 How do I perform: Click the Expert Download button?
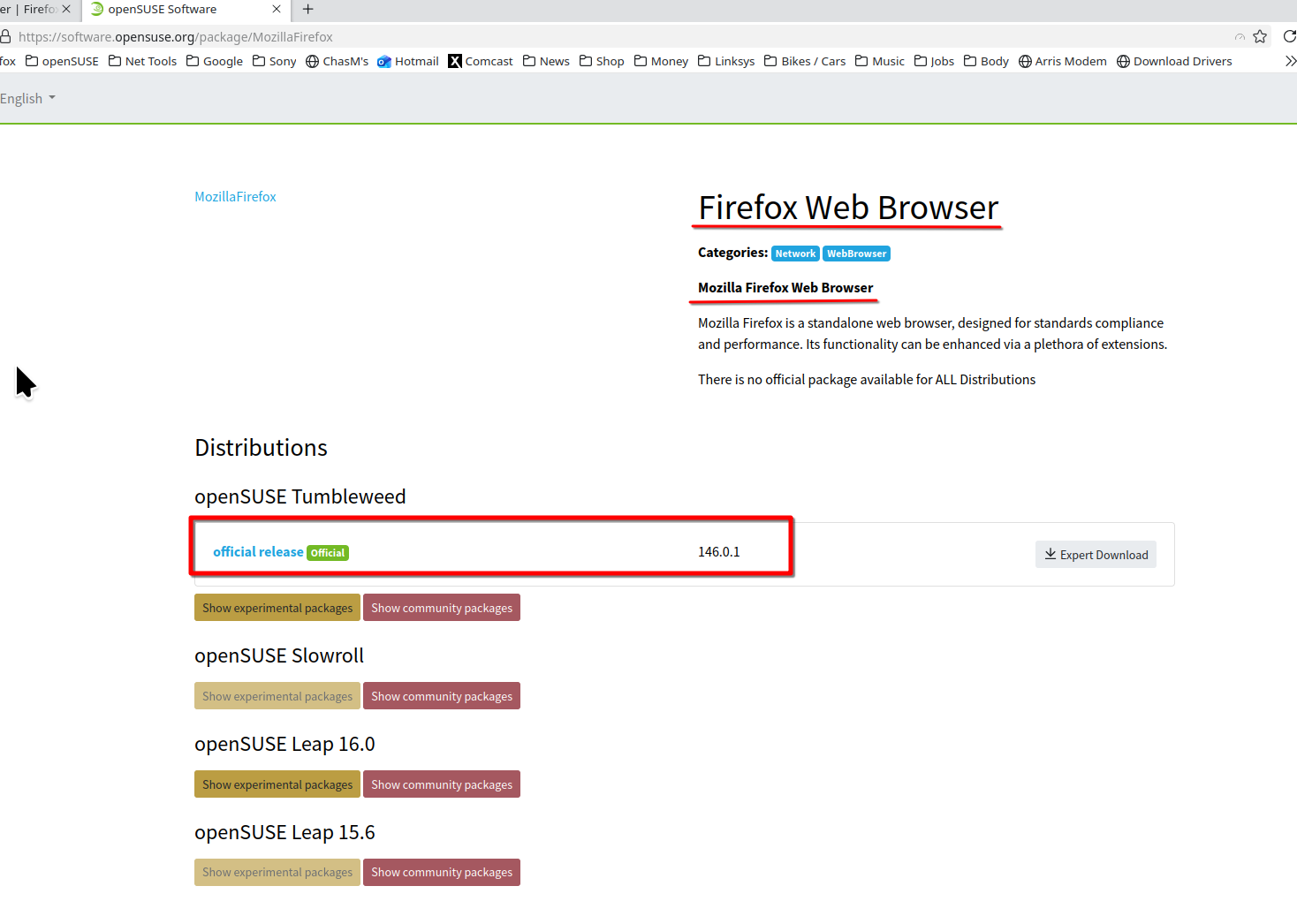tap(1096, 554)
